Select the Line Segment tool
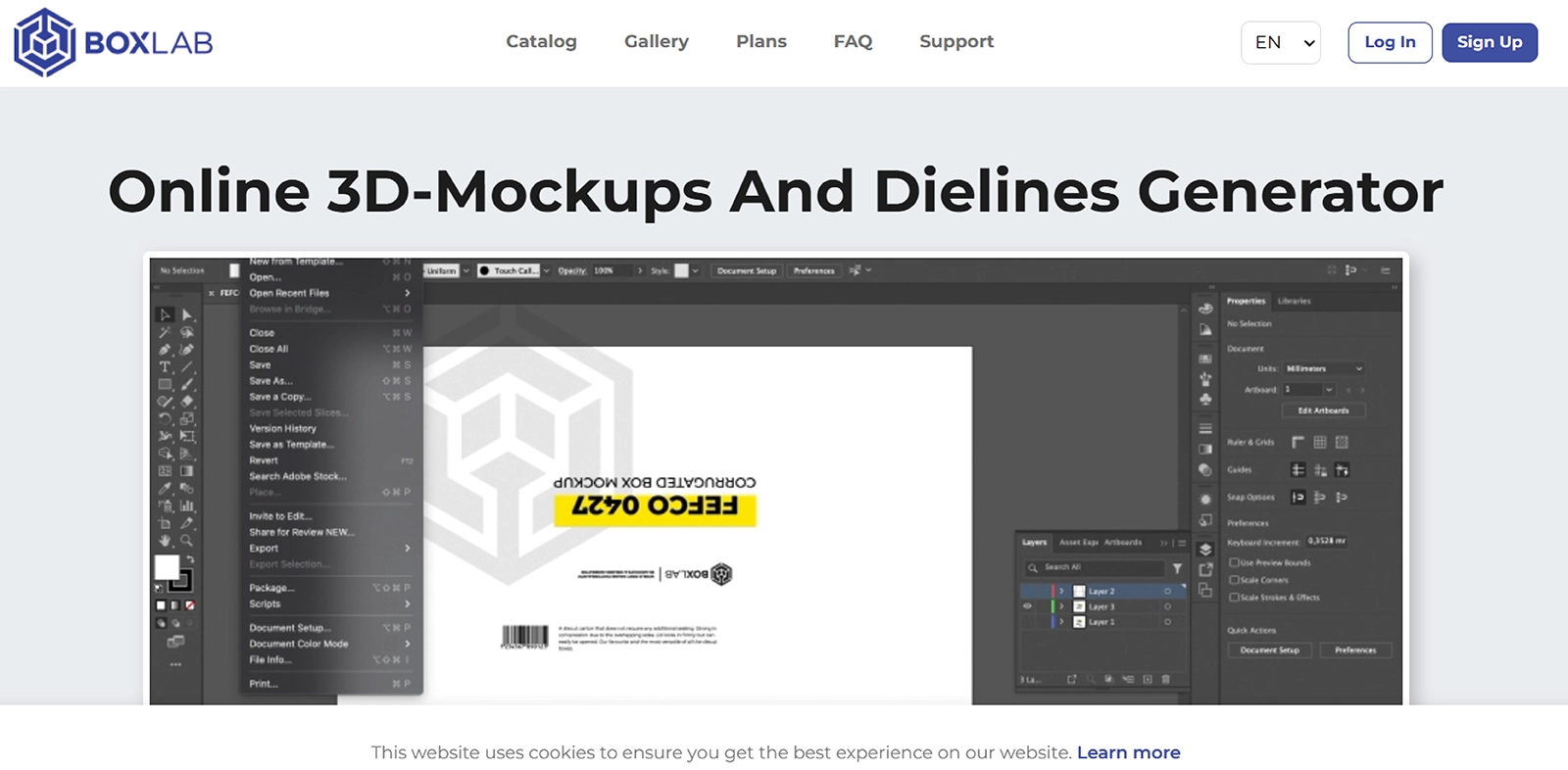This screenshot has width=1568, height=770. [186, 367]
